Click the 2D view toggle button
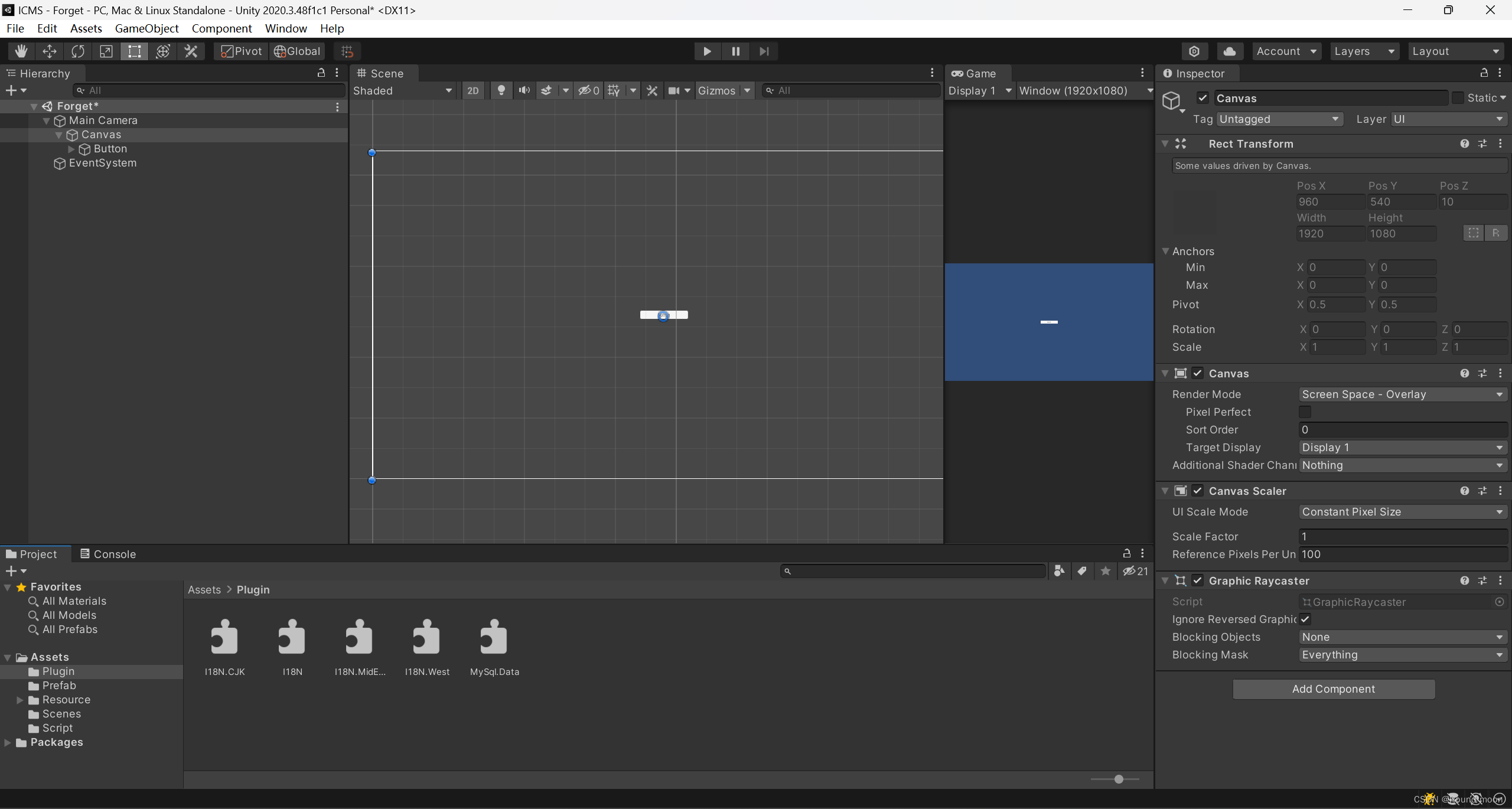Viewport: 1512px width, 809px height. 472,90
